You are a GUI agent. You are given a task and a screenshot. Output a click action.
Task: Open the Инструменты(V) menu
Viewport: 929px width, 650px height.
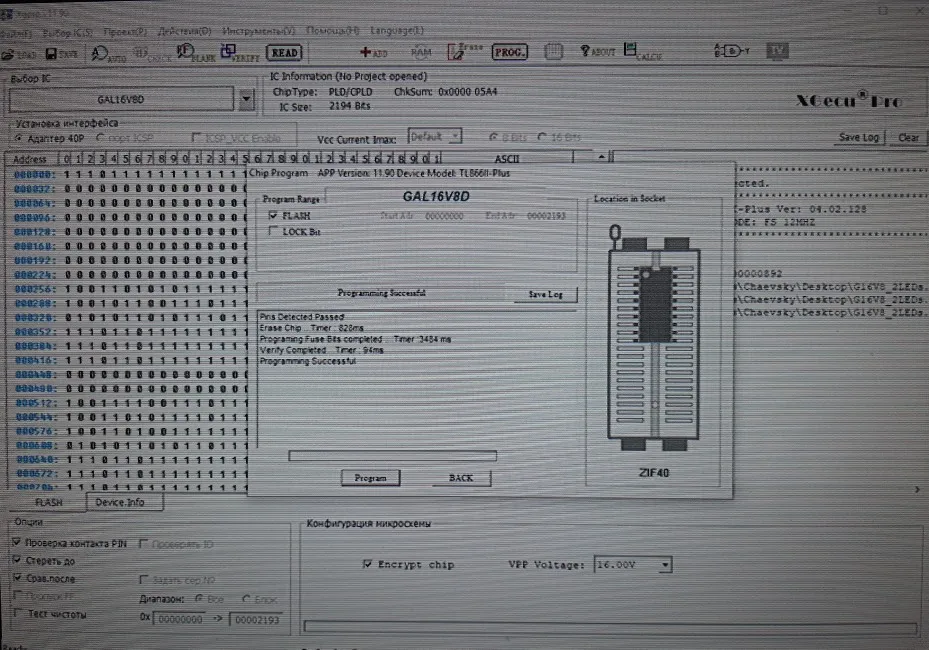tap(259, 31)
